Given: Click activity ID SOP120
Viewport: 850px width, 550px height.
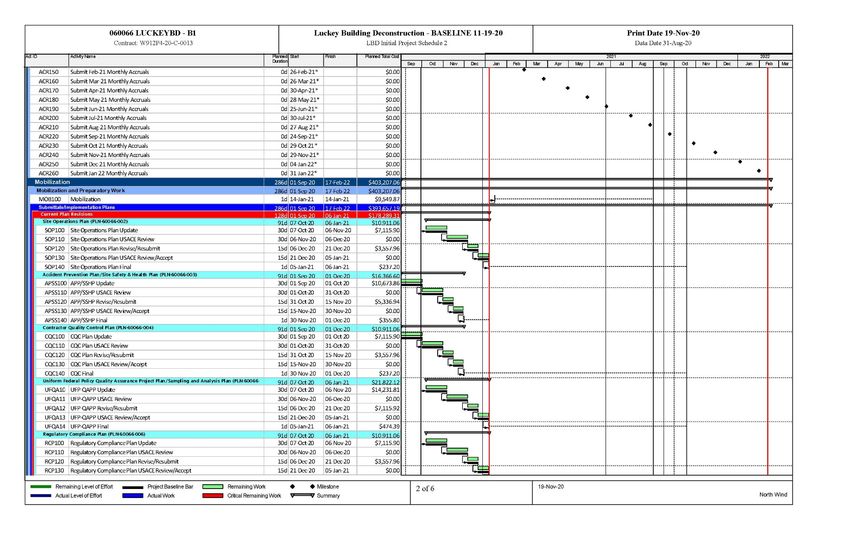Looking at the screenshot, I should point(54,249).
